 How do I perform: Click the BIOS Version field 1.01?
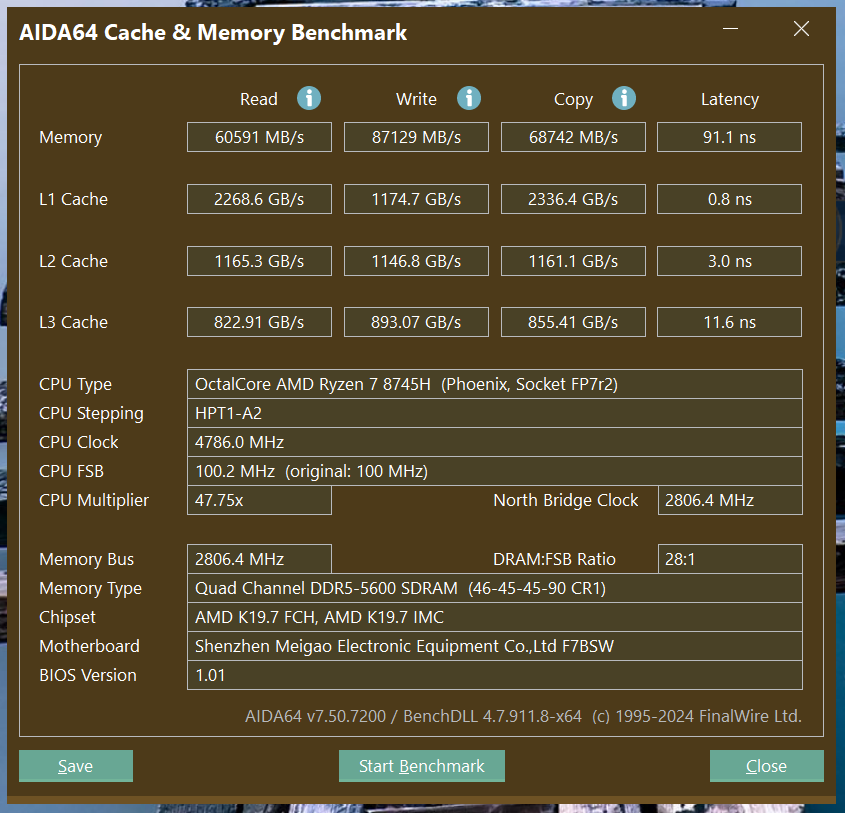[495, 675]
